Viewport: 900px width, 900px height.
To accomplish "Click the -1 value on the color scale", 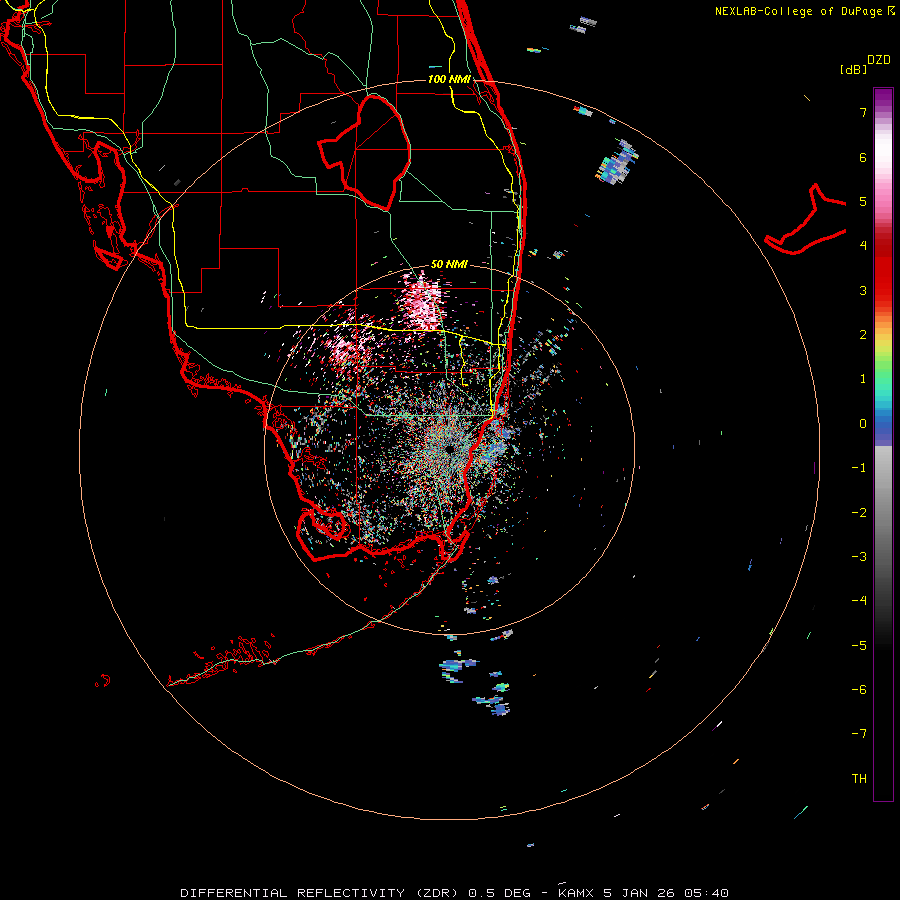I will [x=859, y=468].
